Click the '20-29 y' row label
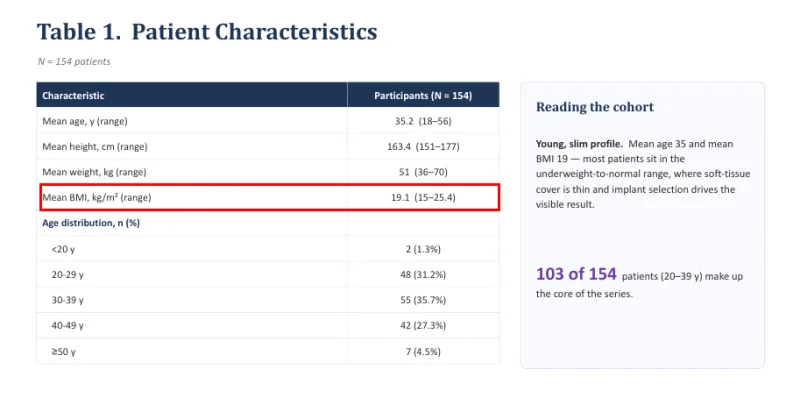Screen dimensions: 800x405 click(x=67, y=275)
